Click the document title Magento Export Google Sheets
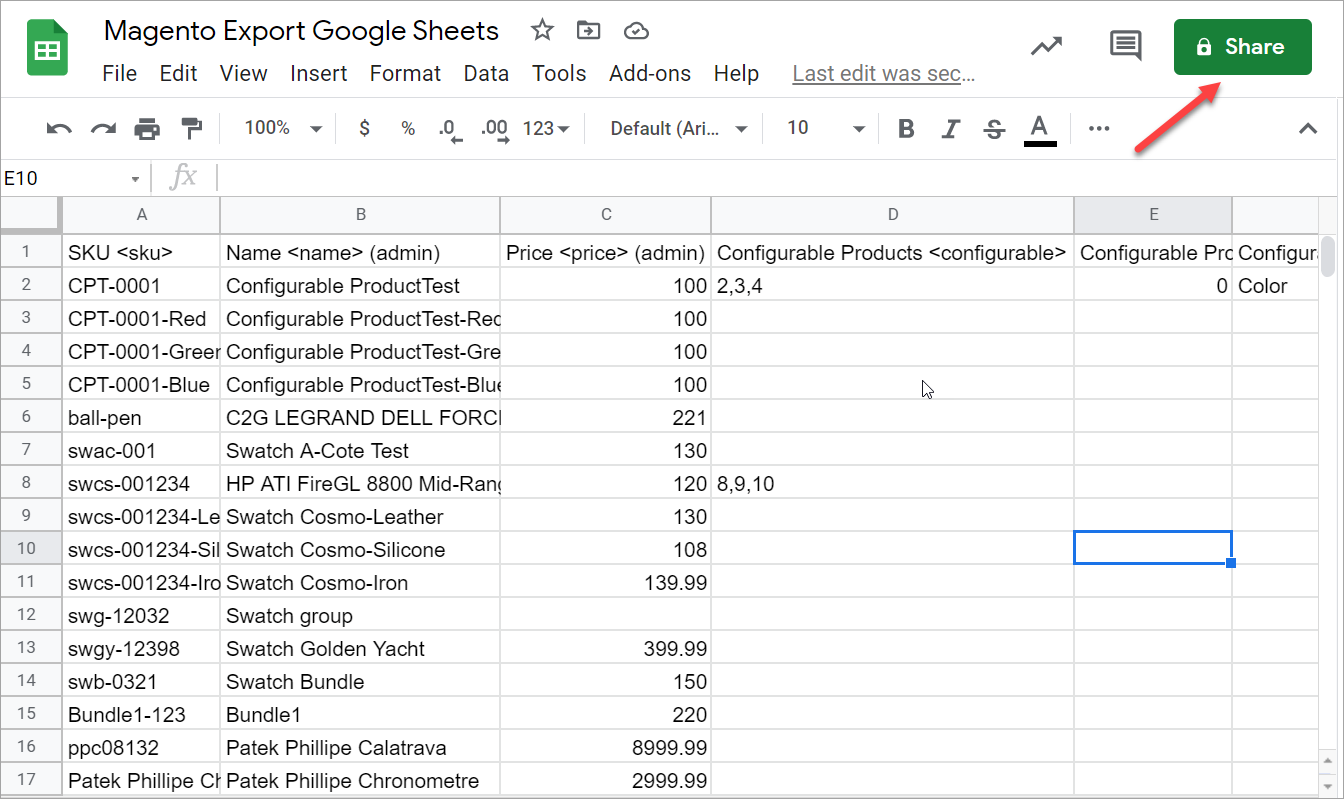This screenshot has width=1344, height=799. pyautogui.click(x=301, y=30)
